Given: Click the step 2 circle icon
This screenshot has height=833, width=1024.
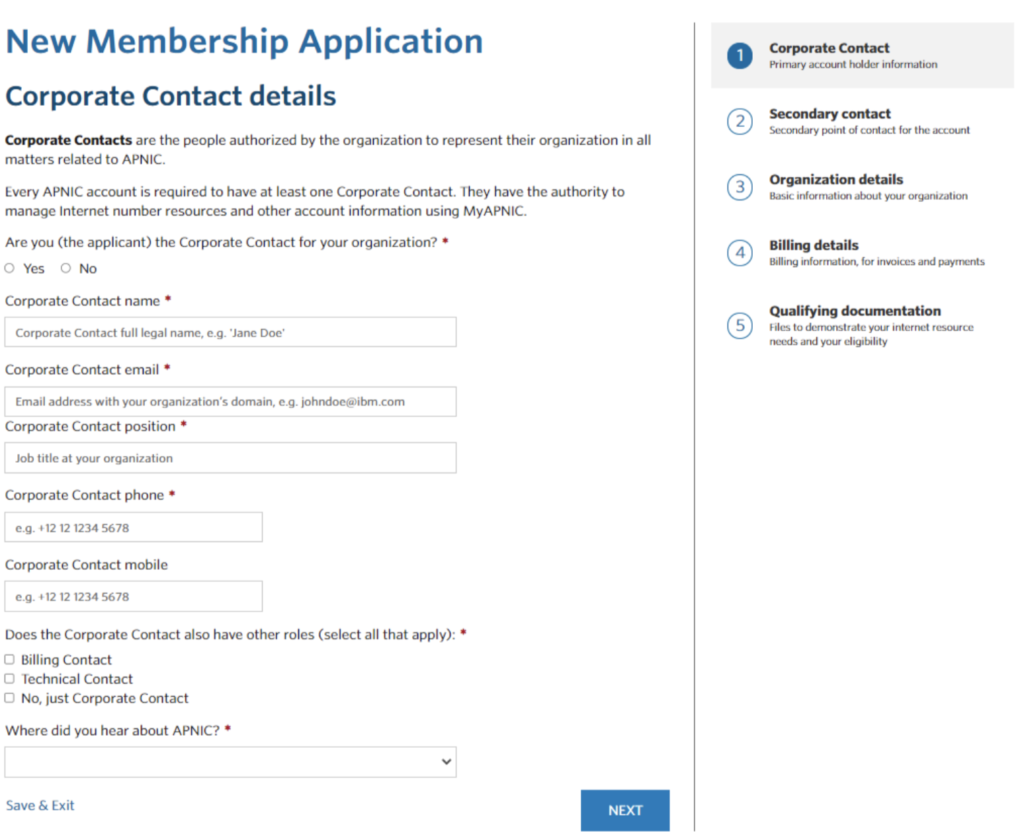Looking at the screenshot, I should click(740, 122).
